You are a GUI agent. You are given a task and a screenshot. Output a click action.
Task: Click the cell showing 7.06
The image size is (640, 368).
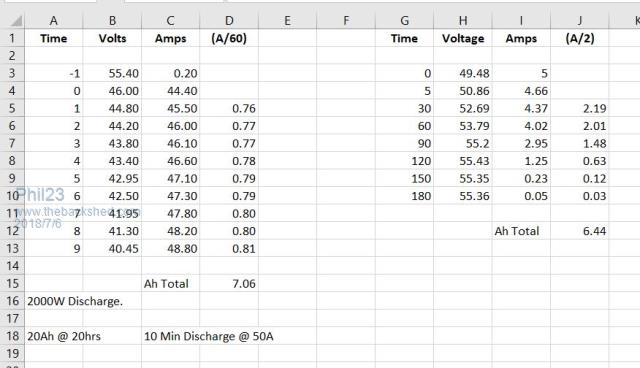(229, 284)
